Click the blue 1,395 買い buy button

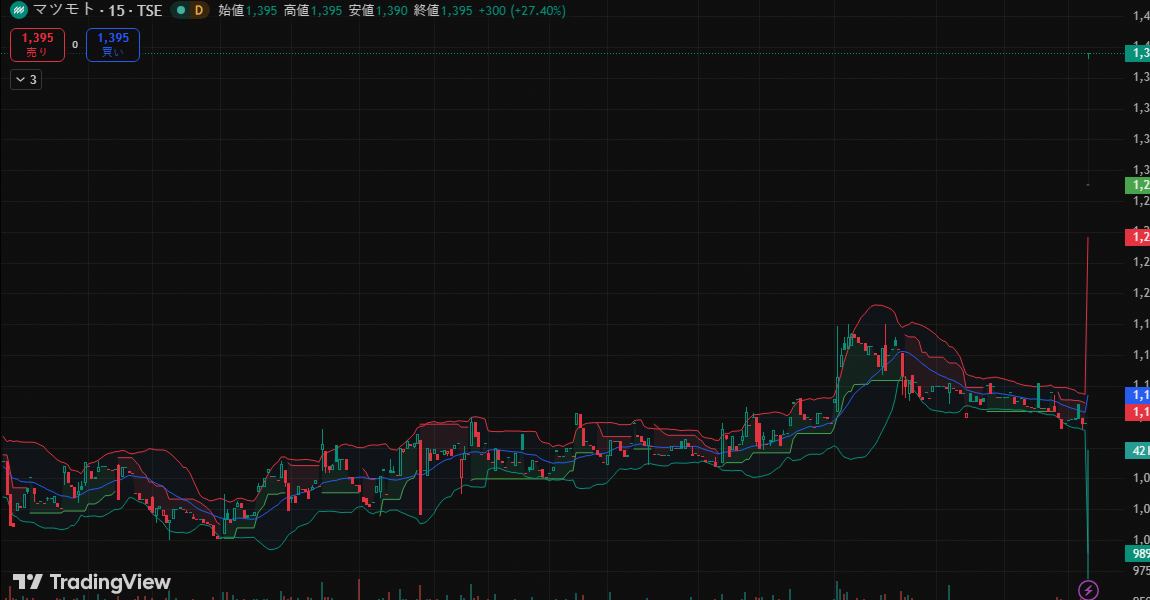coord(113,45)
